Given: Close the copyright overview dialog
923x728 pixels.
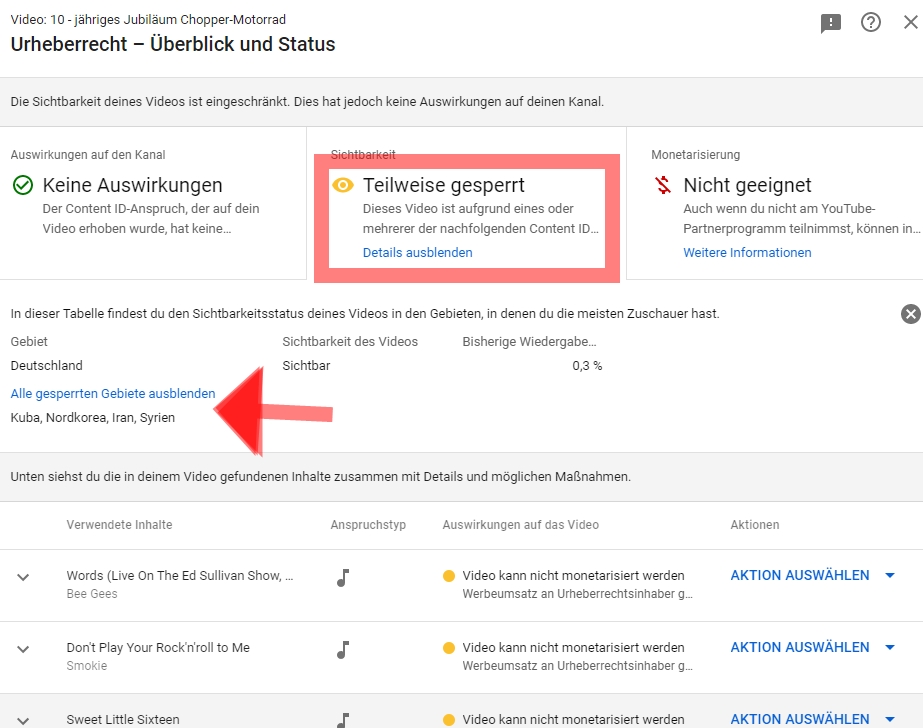Looking at the screenshot, I should [911, 22].
